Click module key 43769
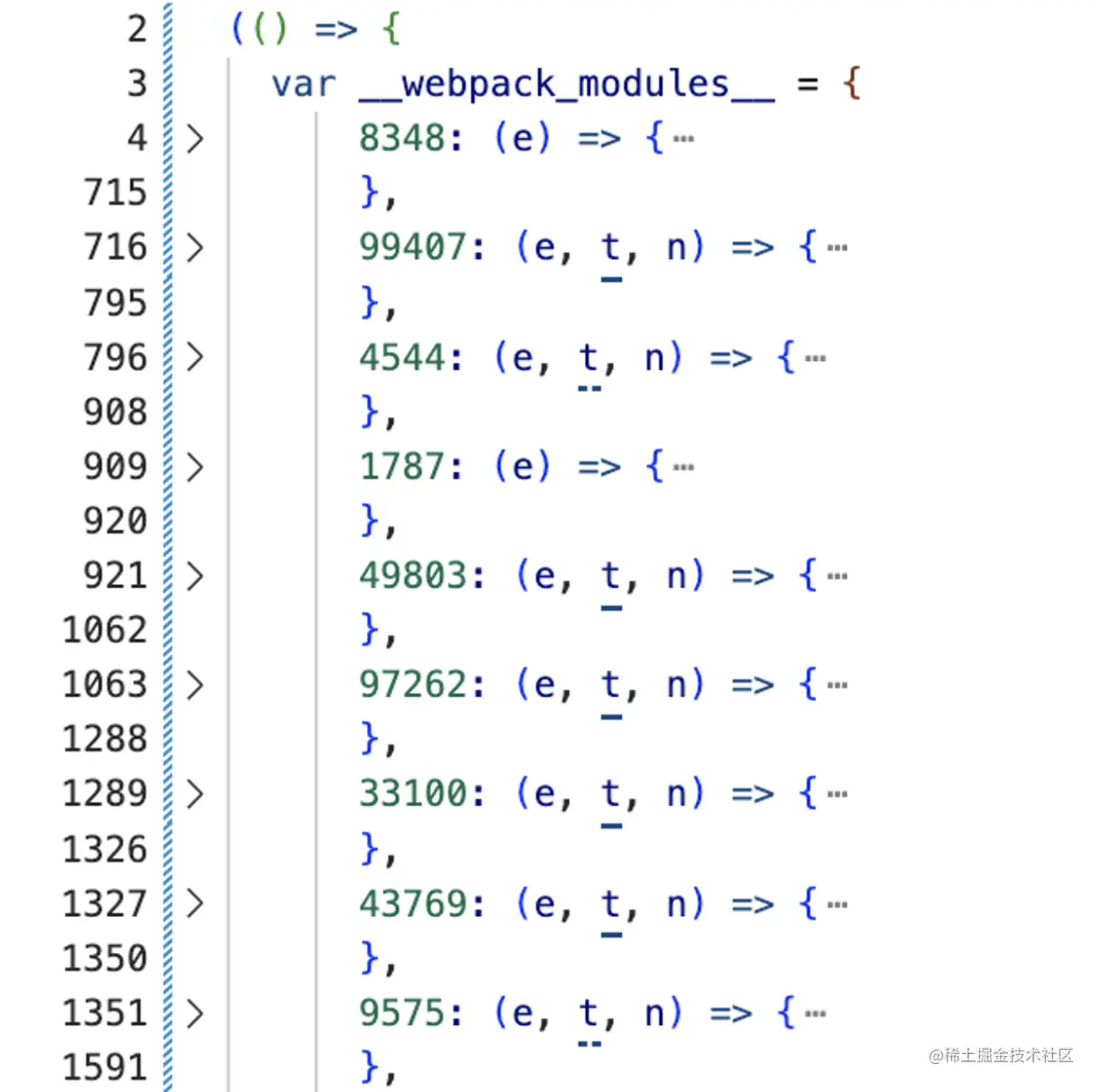 (412, 904)
